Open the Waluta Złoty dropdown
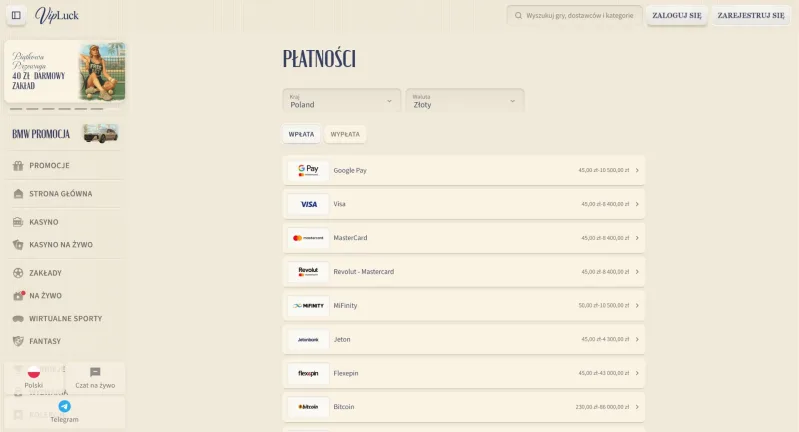 tap(465, 100)
